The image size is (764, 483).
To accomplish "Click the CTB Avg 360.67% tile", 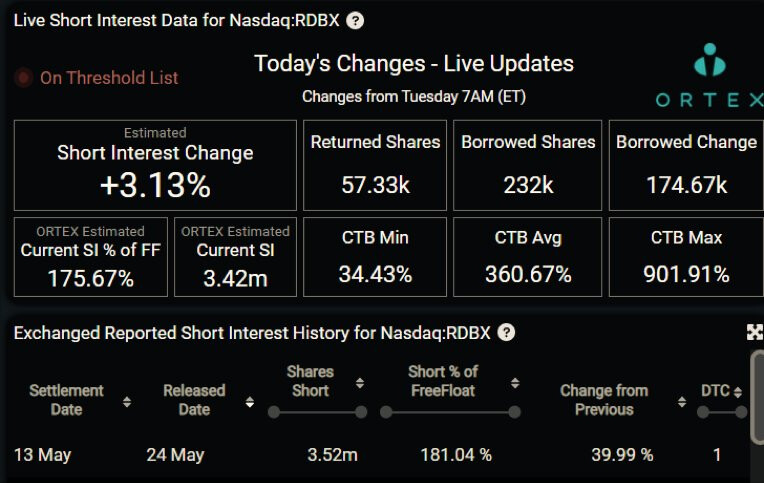I will click(x=528, y=257).
